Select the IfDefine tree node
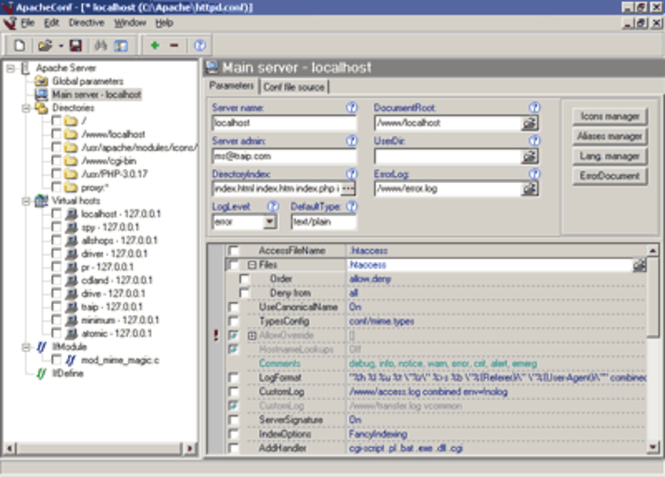 coord(67,373)
